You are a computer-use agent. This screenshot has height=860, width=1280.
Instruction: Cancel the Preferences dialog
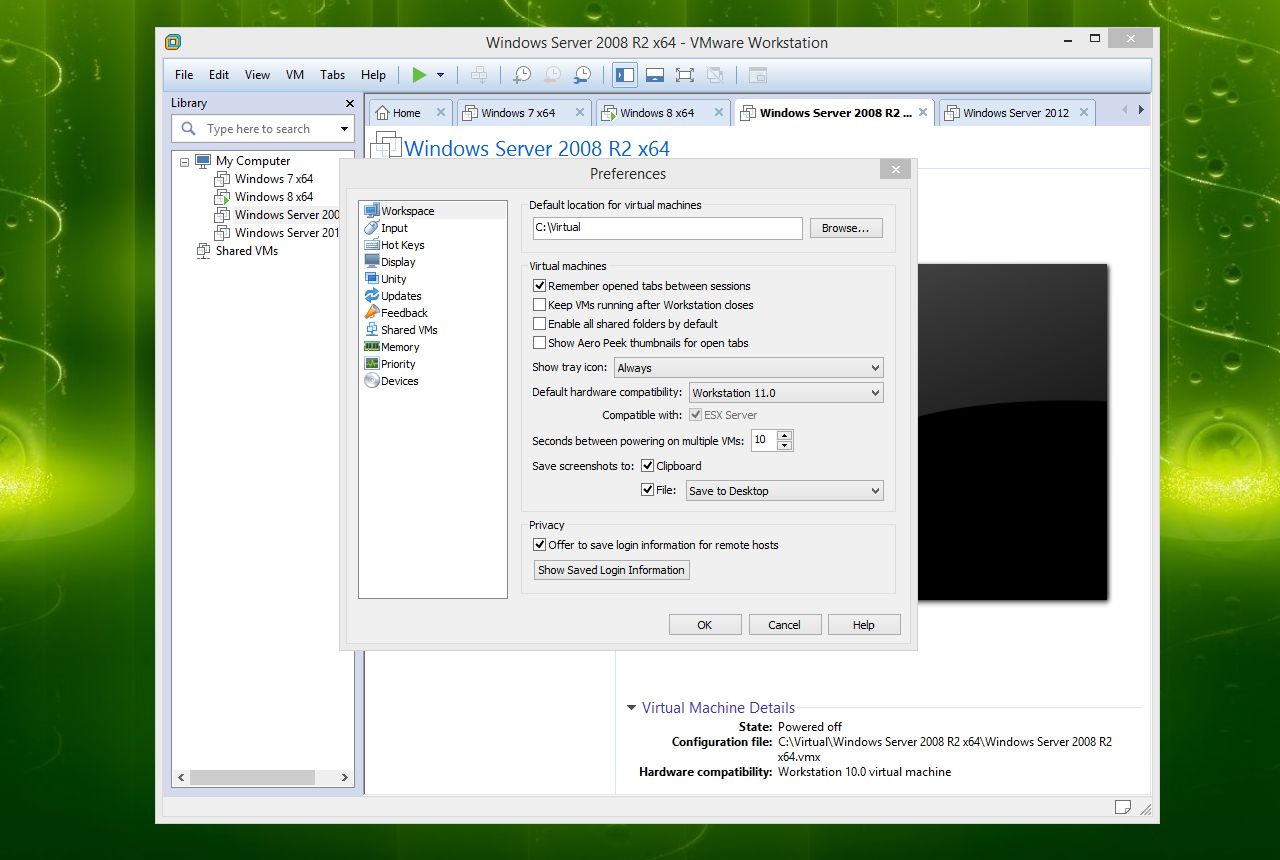[785, 625]
